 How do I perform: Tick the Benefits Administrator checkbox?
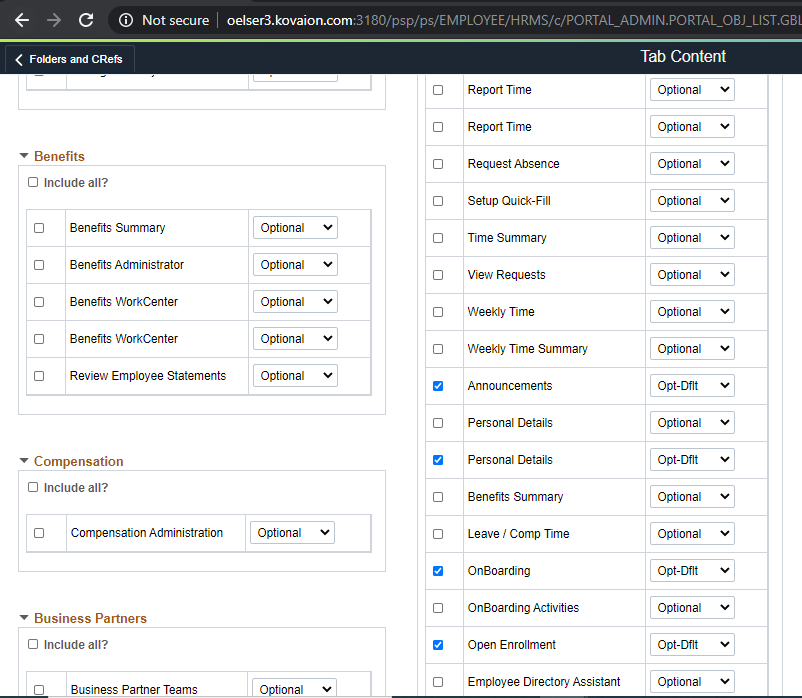[x=39, y=265]
